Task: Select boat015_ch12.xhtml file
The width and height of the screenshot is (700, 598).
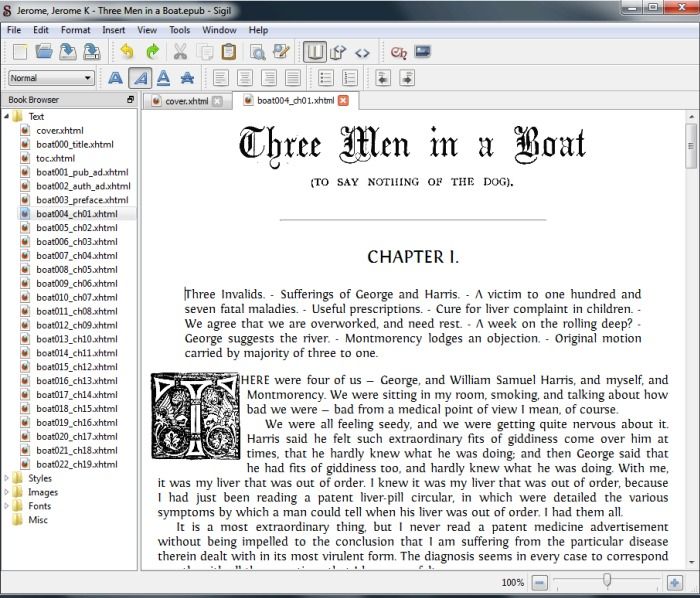Action: [77, 366]
